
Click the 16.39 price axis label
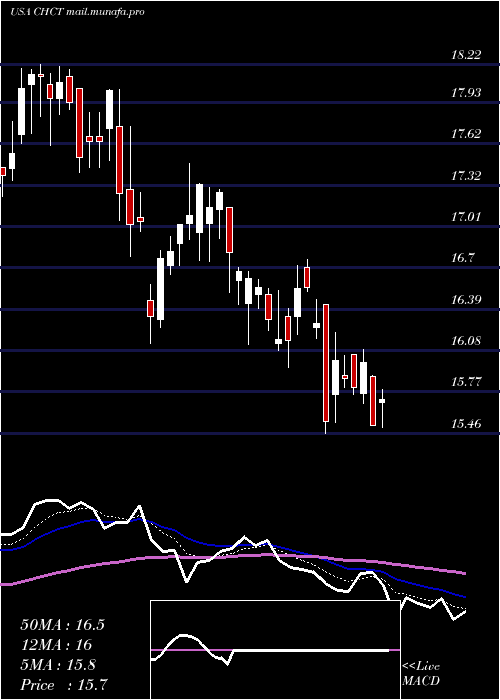pos(467,300)
